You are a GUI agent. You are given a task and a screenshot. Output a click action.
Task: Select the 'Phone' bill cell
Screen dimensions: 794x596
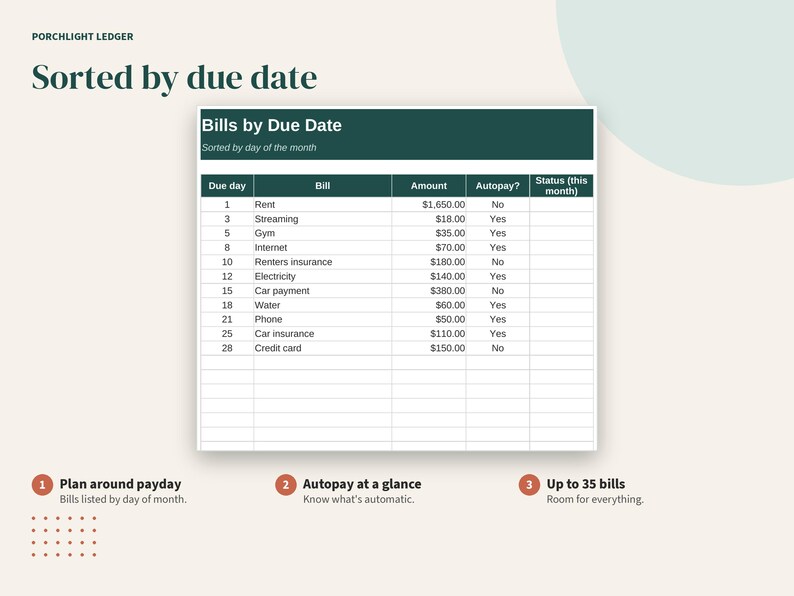[323, 320]
